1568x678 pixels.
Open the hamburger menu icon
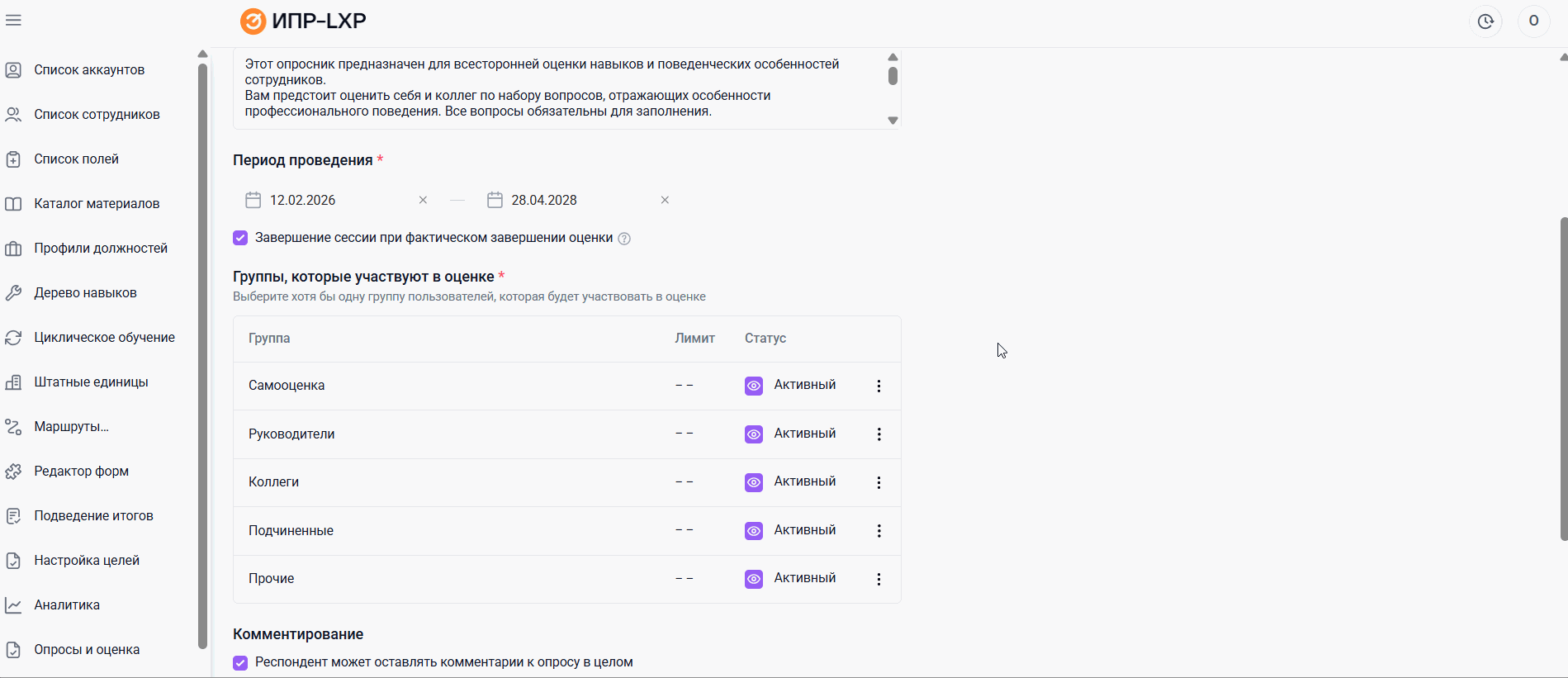click(13, 21)
